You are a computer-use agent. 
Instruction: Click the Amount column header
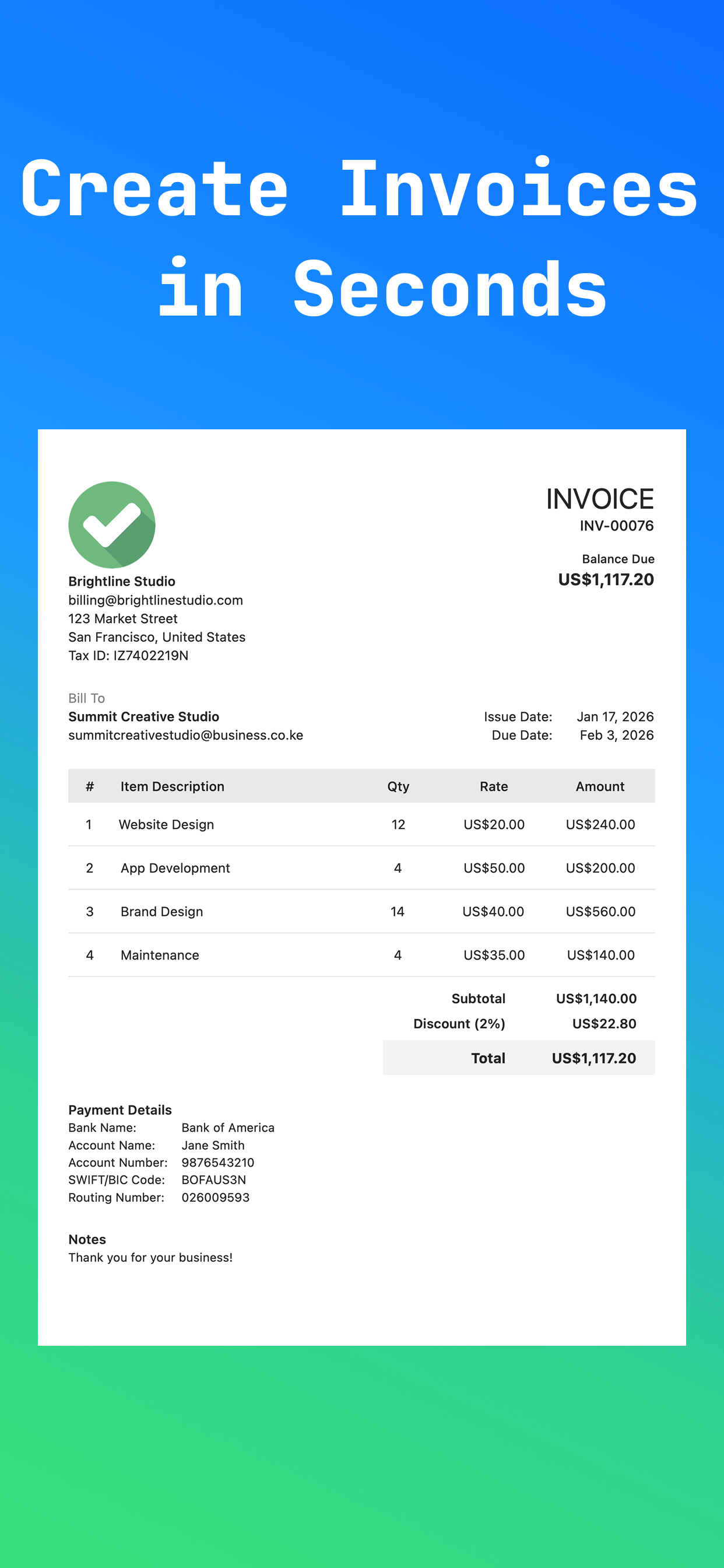tap(600, 786)
